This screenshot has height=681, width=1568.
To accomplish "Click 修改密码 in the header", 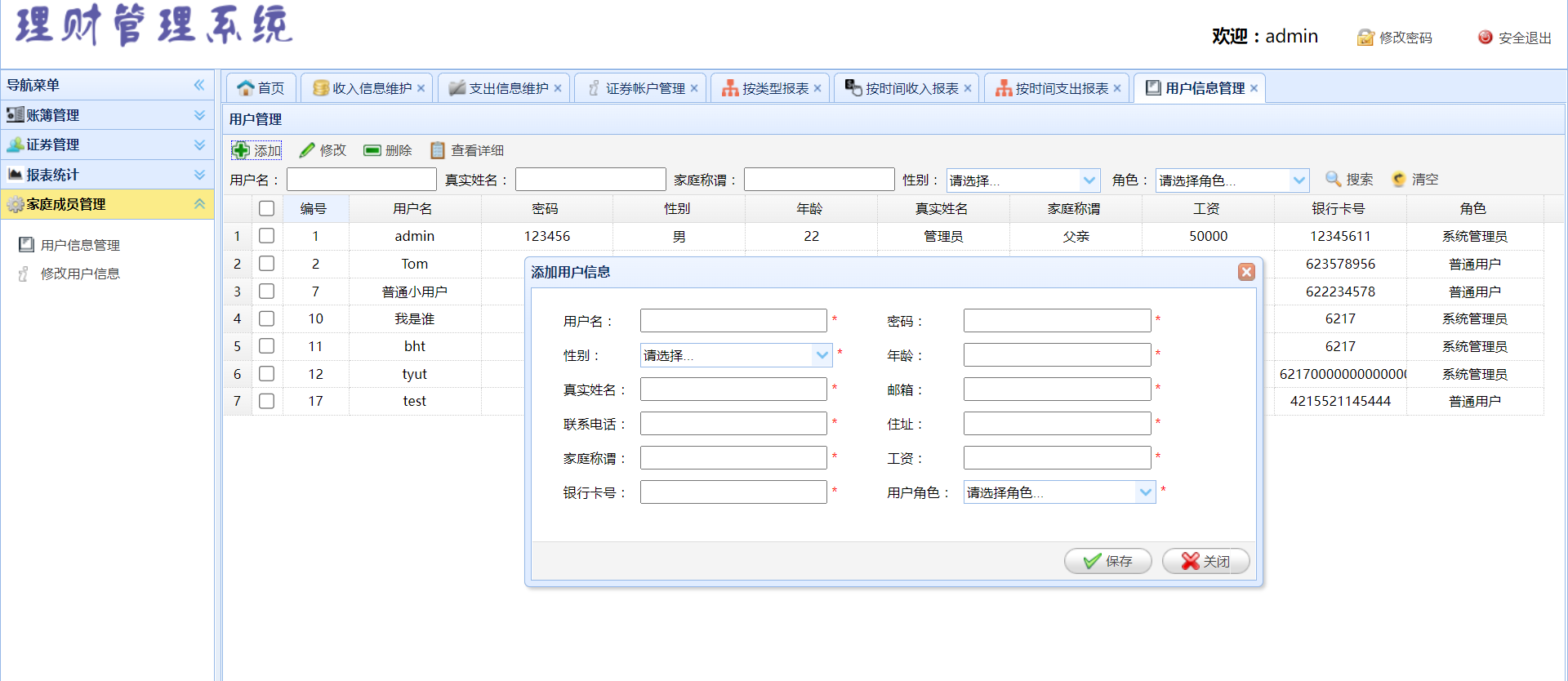I will pos(1395,38).
